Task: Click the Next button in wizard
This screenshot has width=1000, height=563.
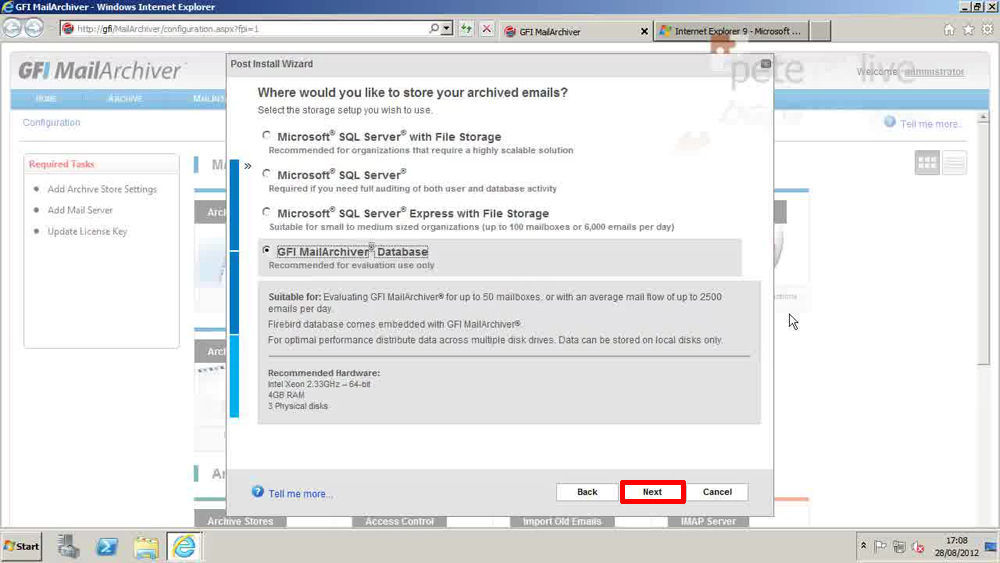Action: click(652, 492)
